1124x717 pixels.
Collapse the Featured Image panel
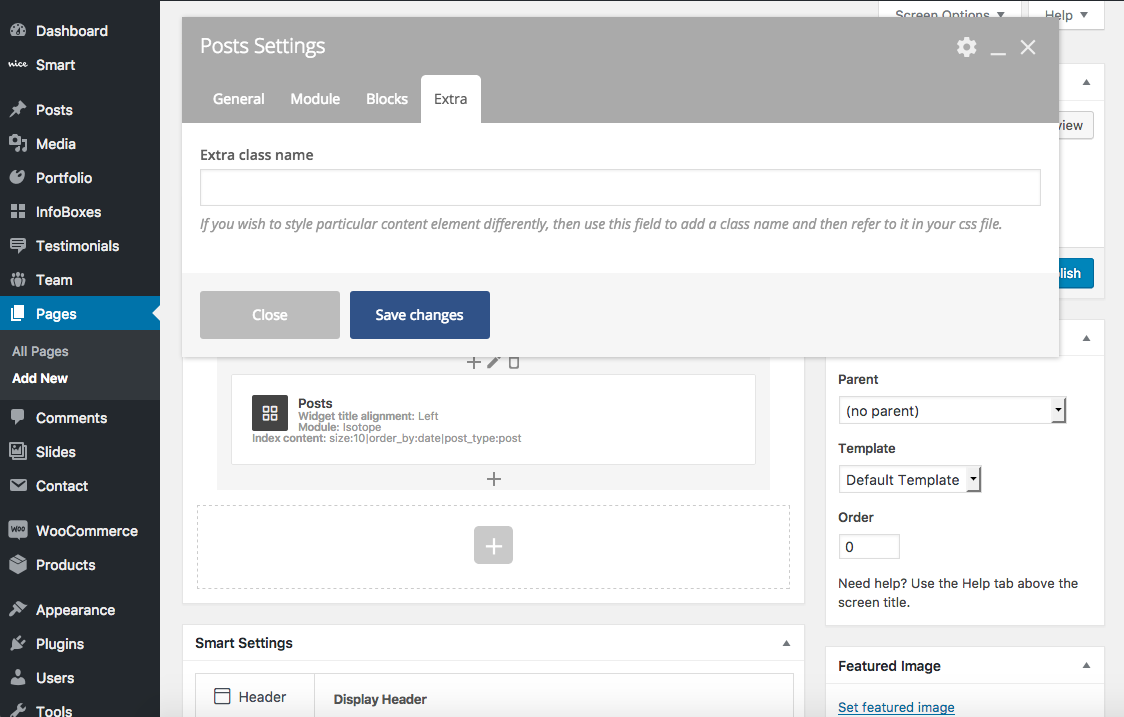1087,665
